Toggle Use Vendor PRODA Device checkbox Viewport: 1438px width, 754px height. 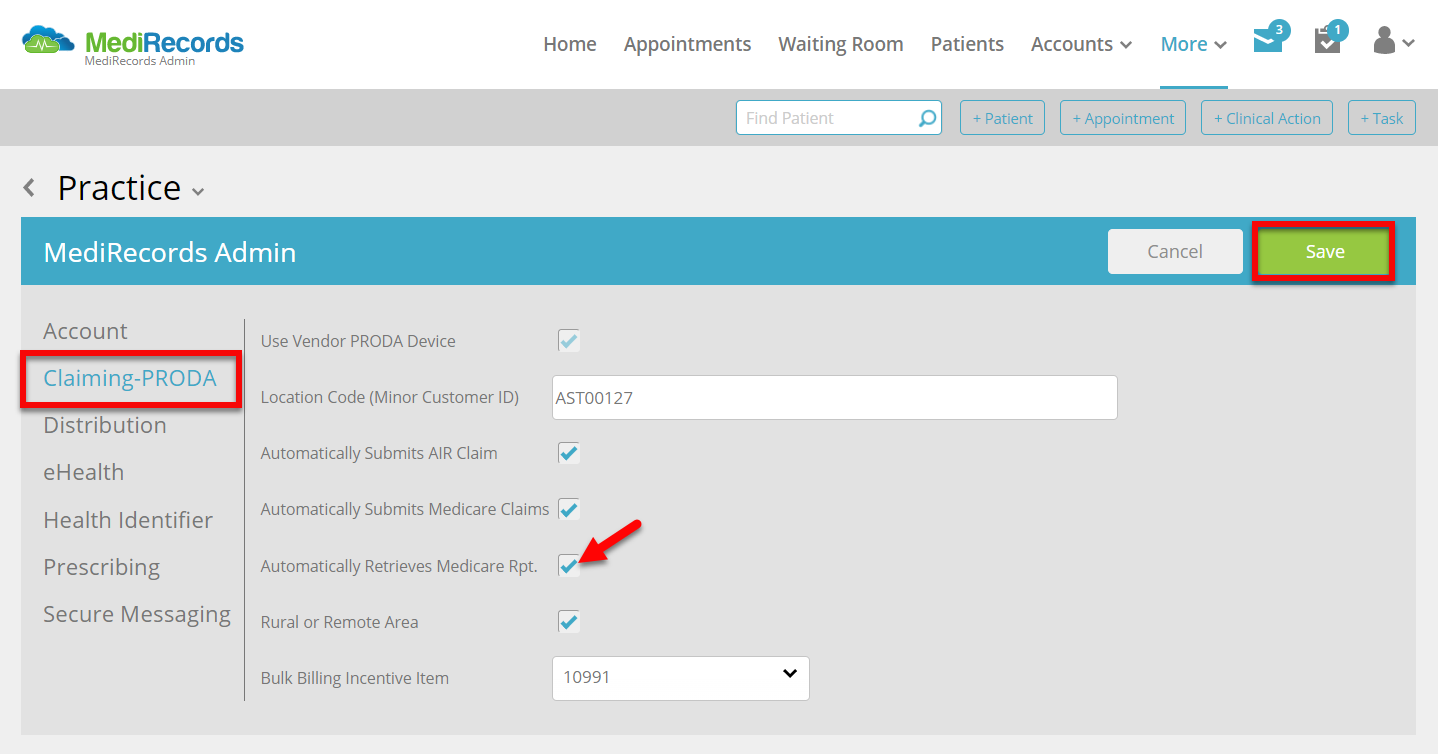pyautogui.click(x=568, y=341)
